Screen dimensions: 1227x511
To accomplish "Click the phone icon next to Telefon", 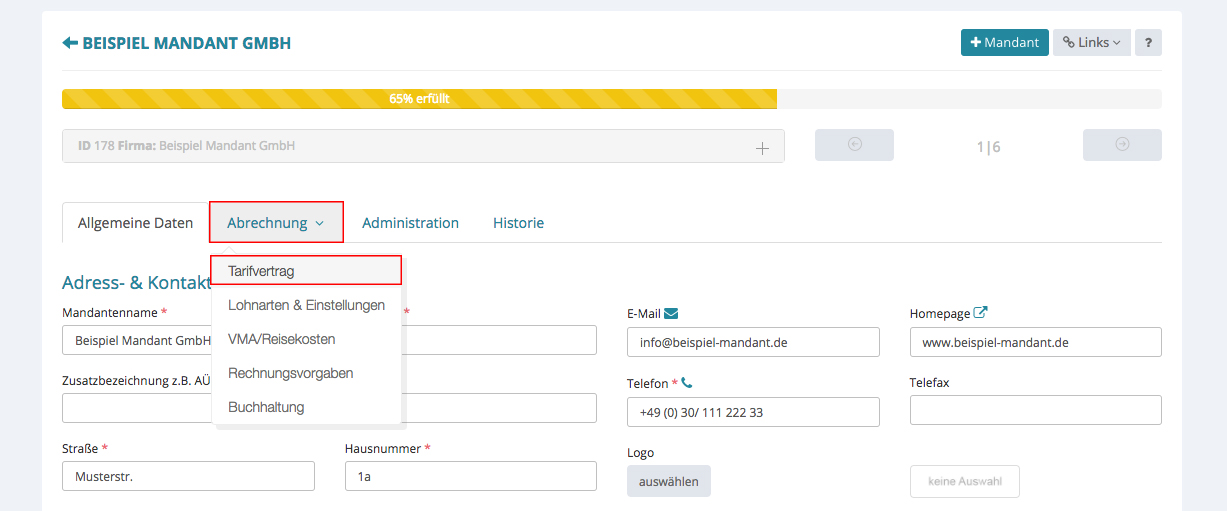I will point(687,383).
